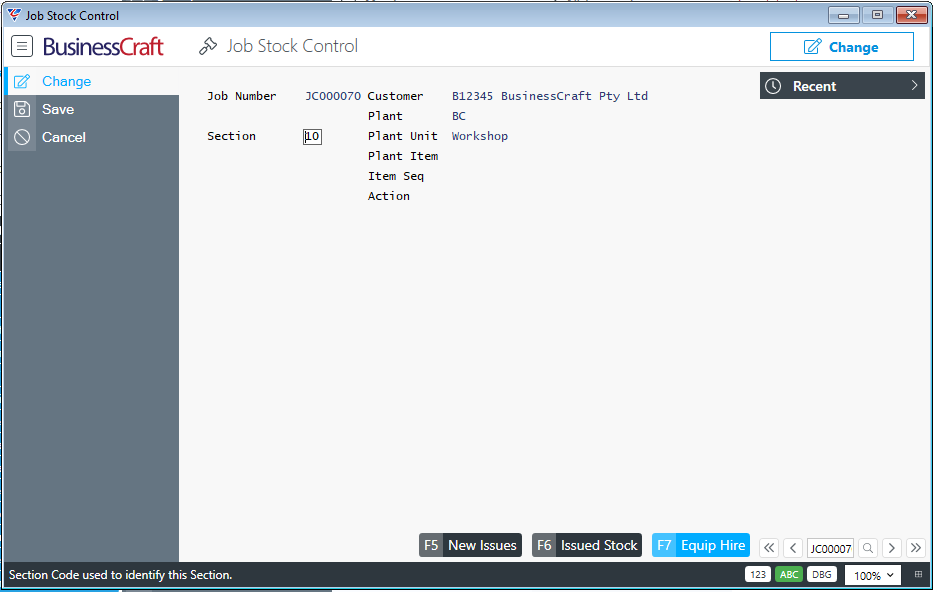This screenshot has height=592, width=937.
Task: Jump to the last record
Action: 915,548
